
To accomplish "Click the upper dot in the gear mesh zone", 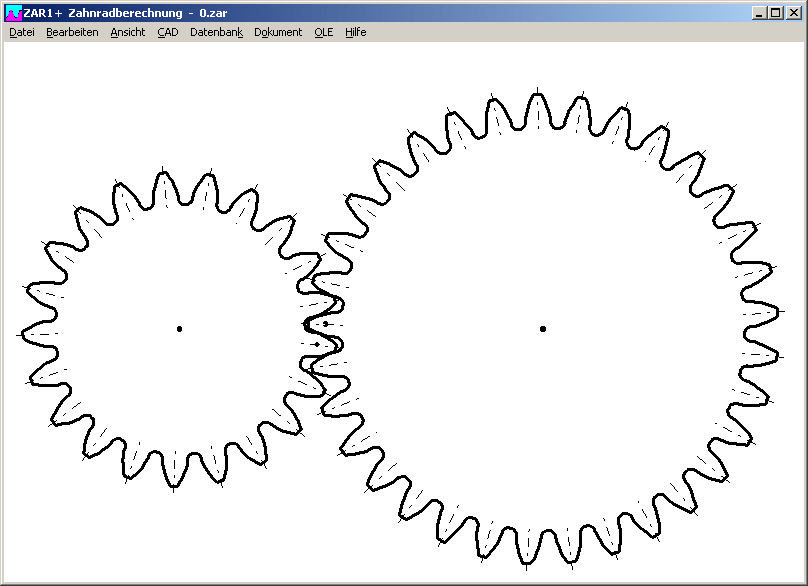I will click(326, 323).
